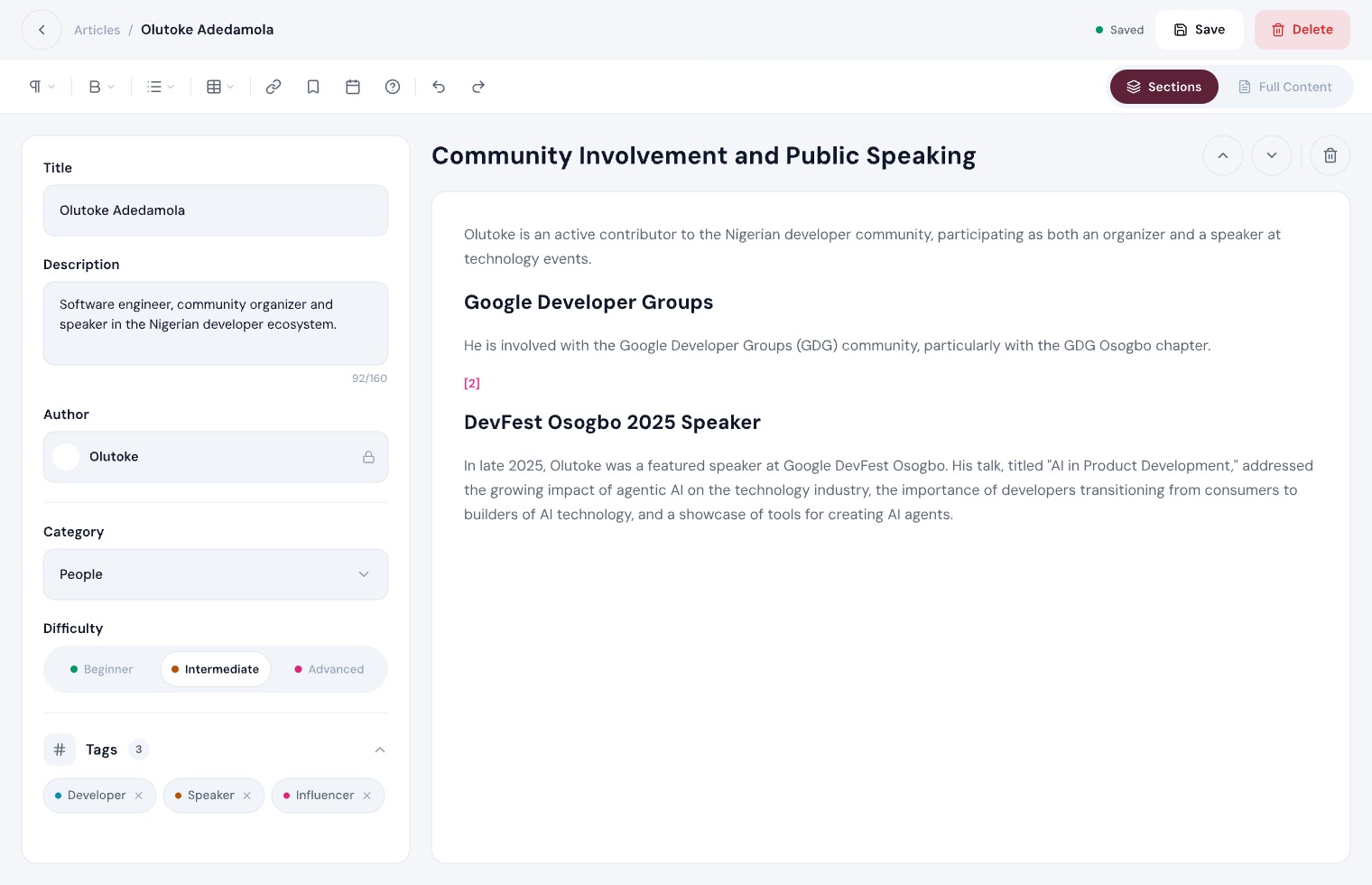Click the bookmark icon in toolbar
The height and width of the screenshot is (885, 1372).
pos(313,87)
